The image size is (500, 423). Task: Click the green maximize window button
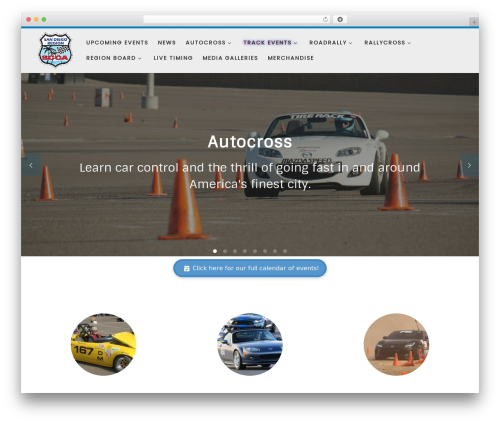[44, 20]
